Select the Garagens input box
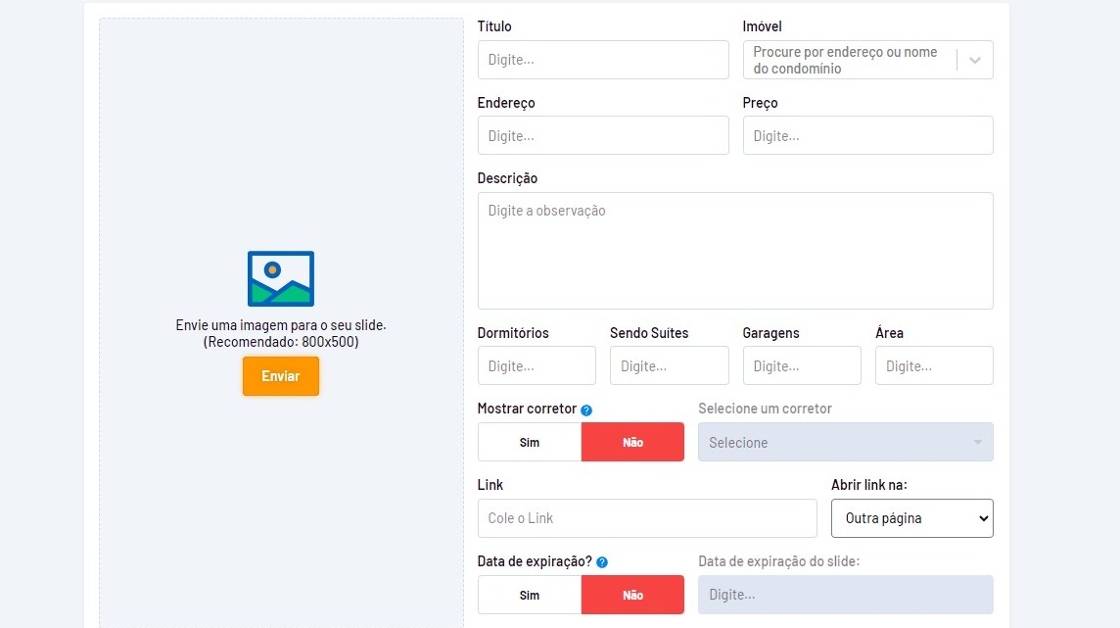Screen dimensions: 1120x628 801,366
